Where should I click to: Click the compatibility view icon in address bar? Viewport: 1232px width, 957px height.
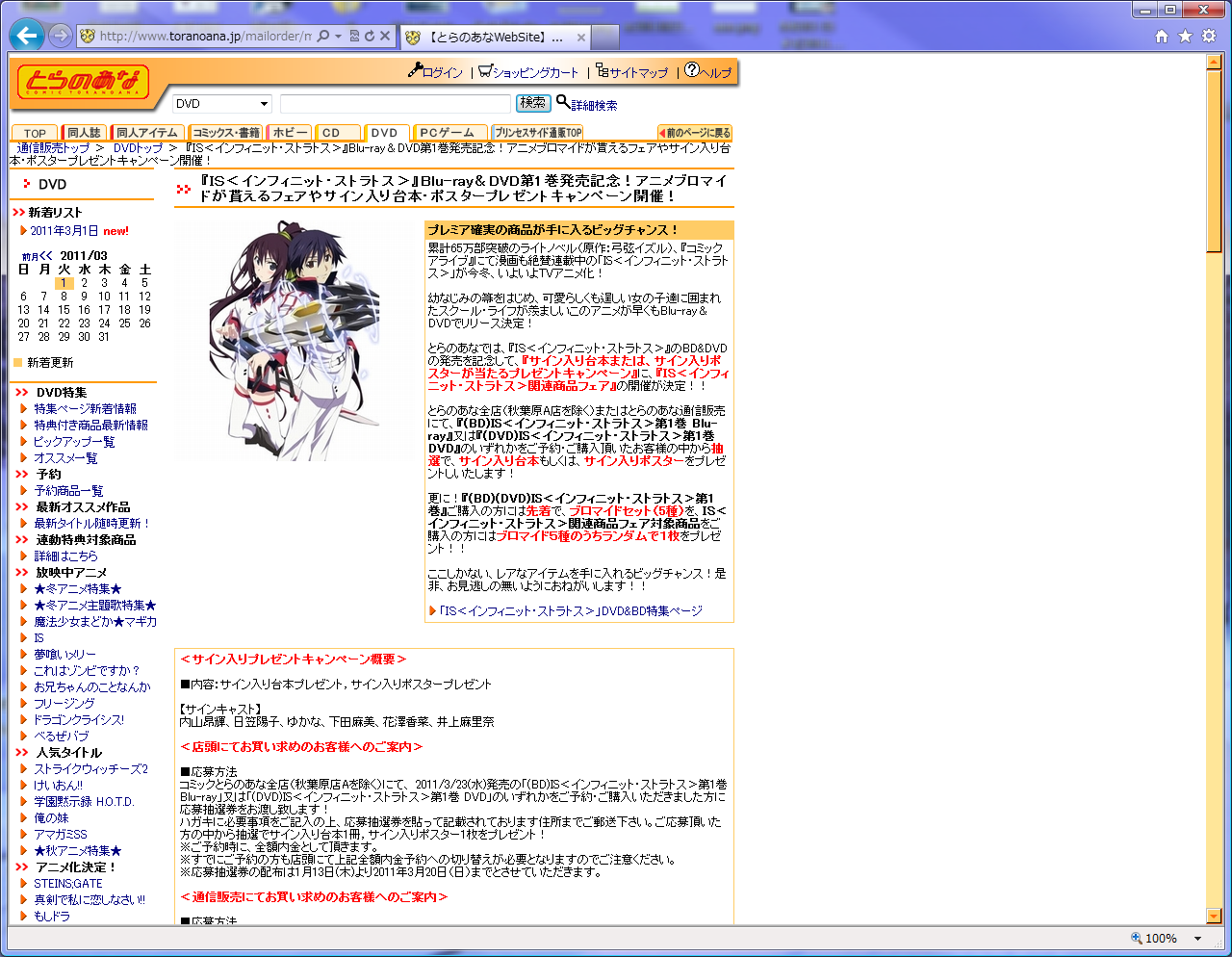click(354, 36)
